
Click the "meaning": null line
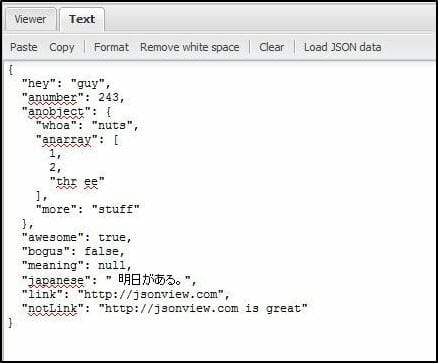click(77, 266)
